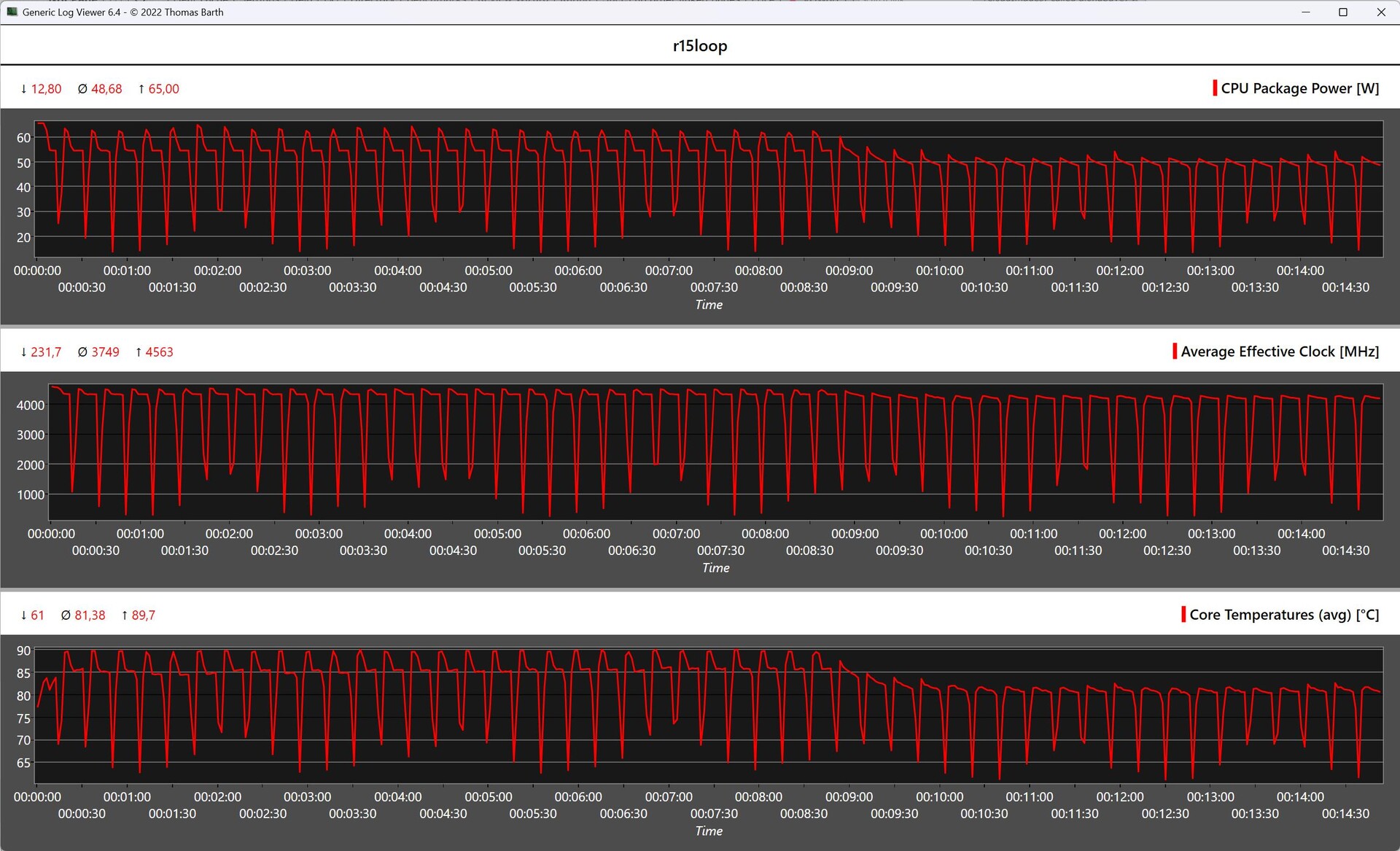Click the average clock value 3749
The height and width of the screenshot is (851, 1400).
(x=105, y=352)
